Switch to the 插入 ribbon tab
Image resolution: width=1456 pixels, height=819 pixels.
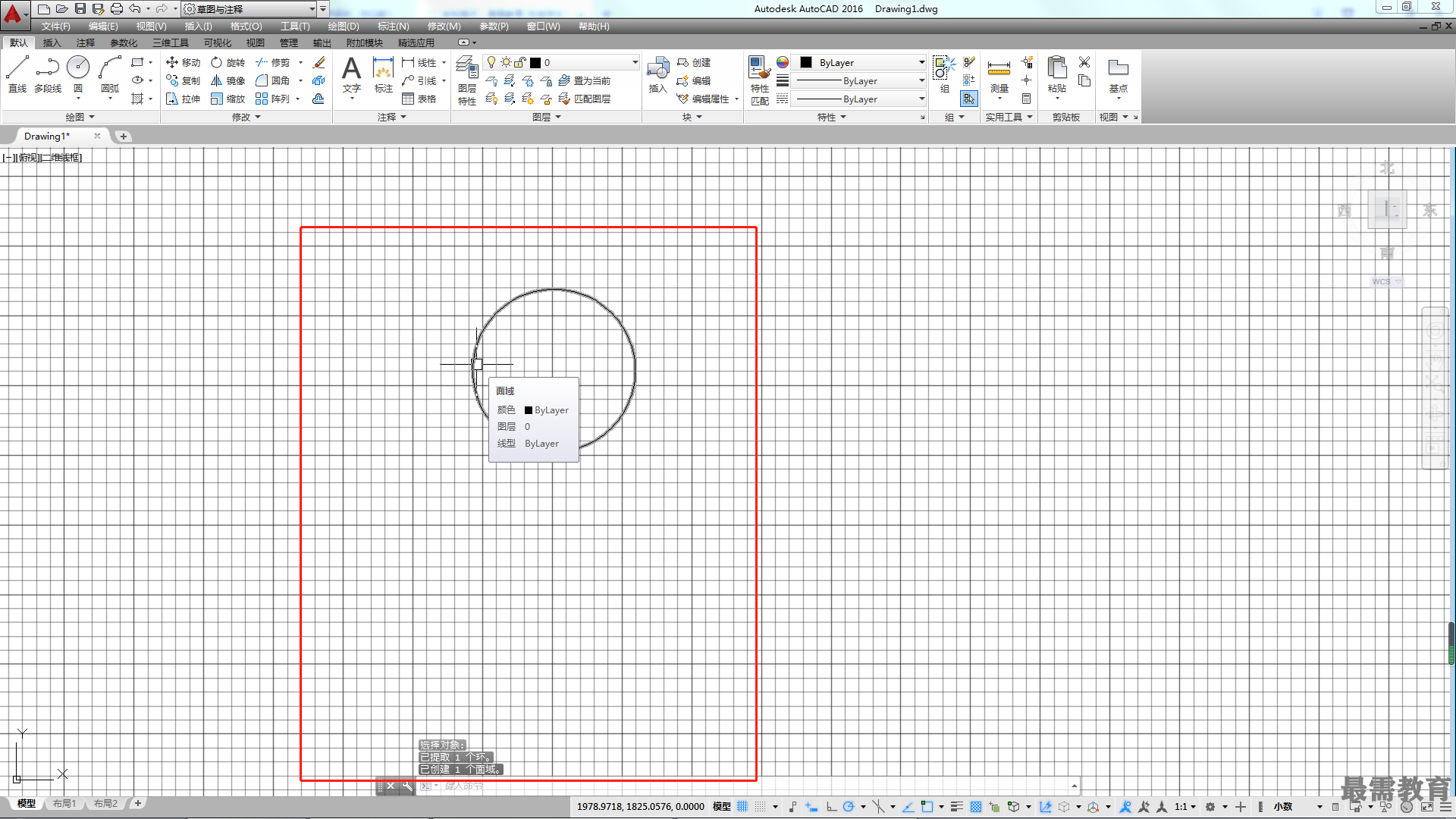(52, 43)
